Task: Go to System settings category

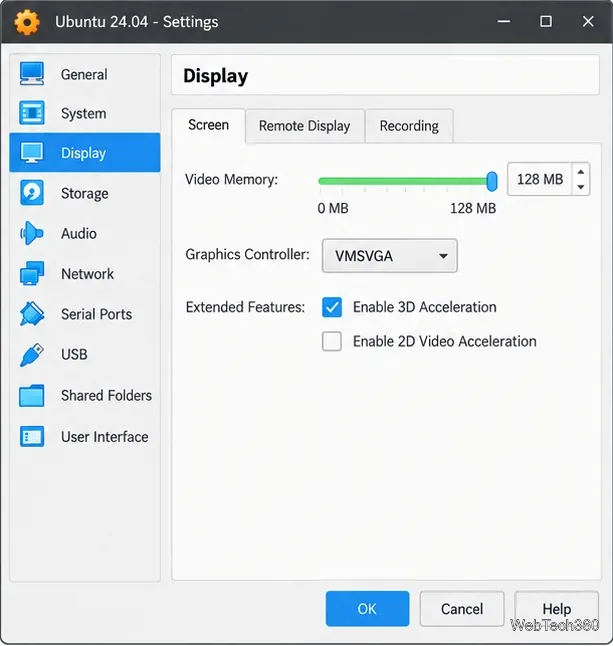Action: click(x=85, y=113)
